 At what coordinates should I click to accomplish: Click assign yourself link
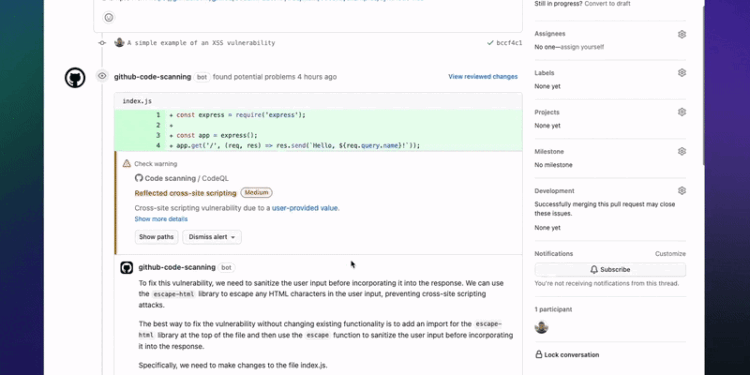[x=582, y=47]
